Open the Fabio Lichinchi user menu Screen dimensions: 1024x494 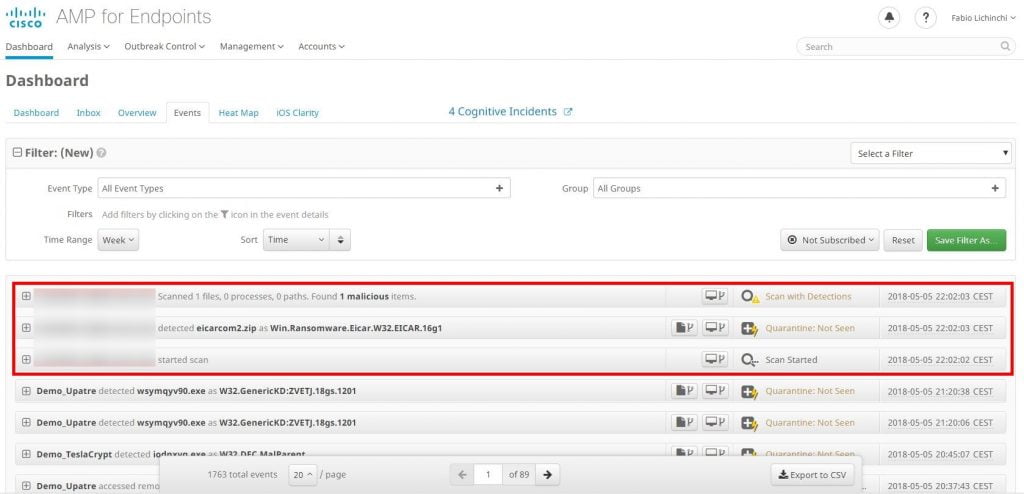click(x=984, y=18)
